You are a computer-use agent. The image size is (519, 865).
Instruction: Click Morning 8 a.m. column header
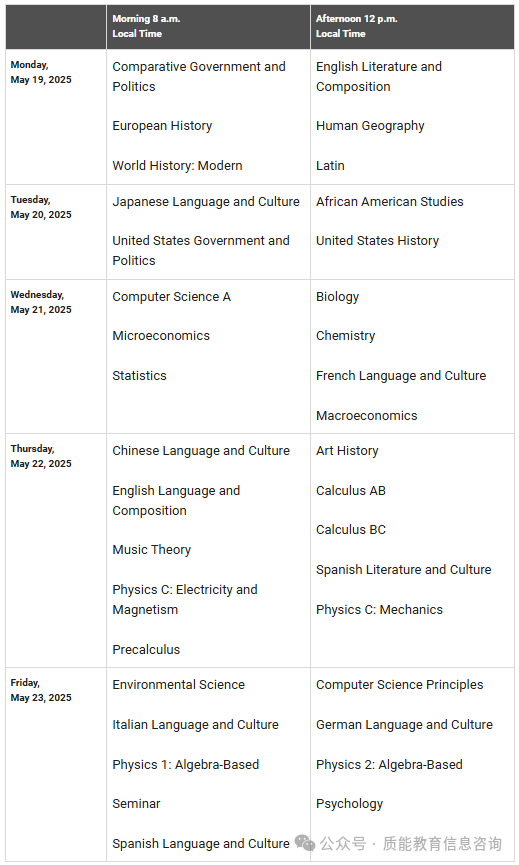tap(208, 26)
